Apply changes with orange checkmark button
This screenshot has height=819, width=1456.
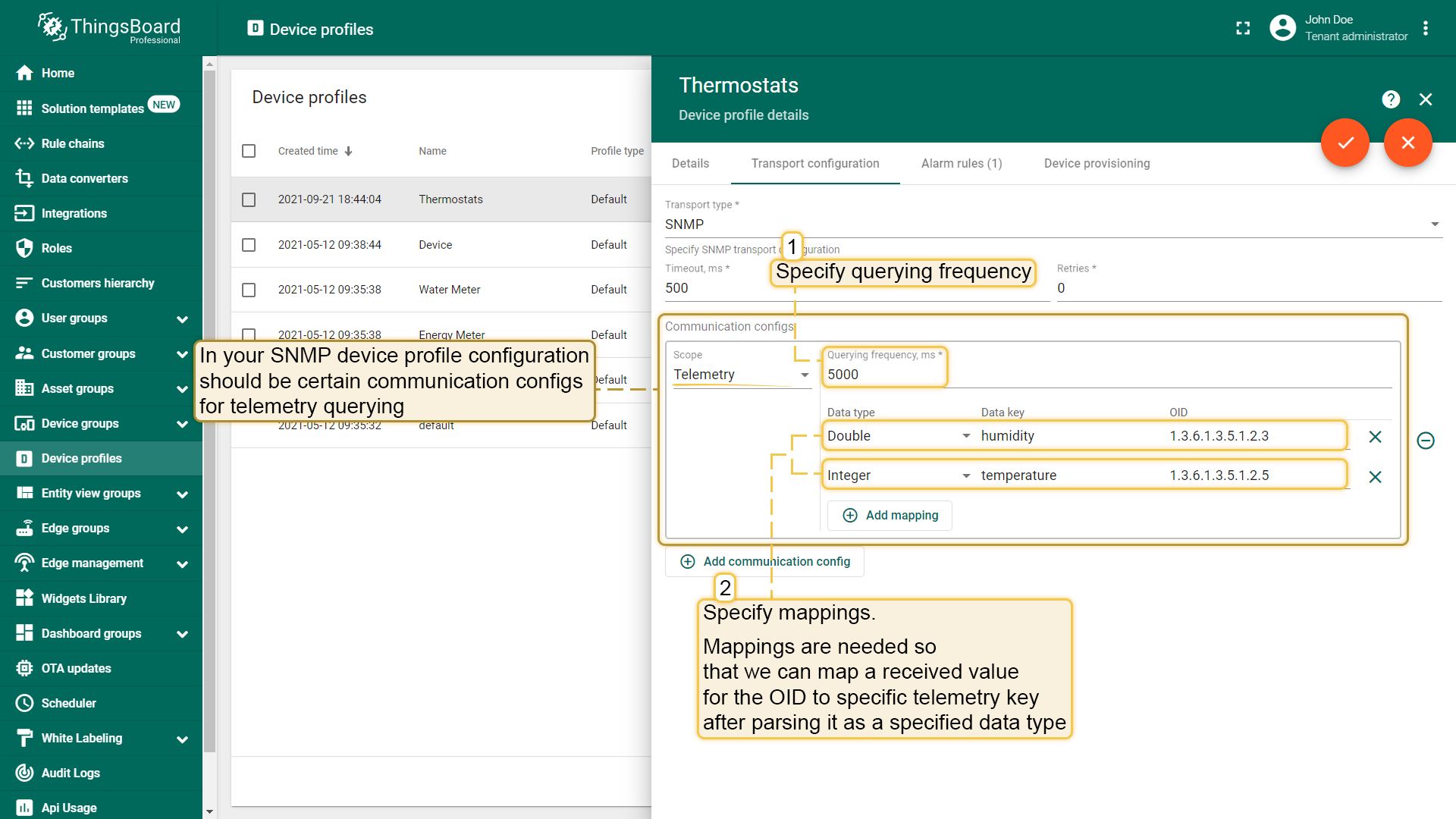click(1345, 143)
